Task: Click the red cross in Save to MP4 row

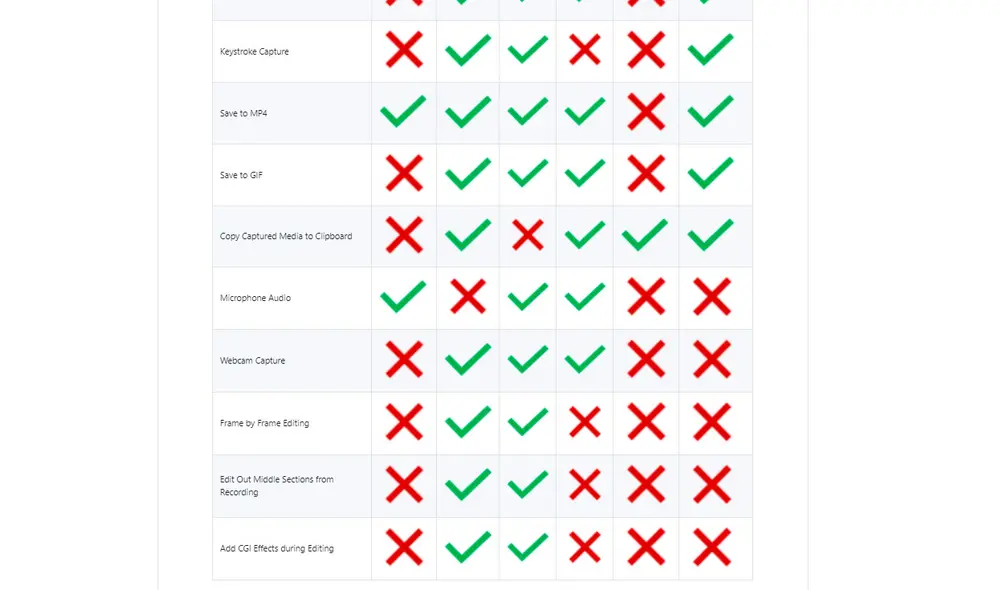Action: [646, 112]
